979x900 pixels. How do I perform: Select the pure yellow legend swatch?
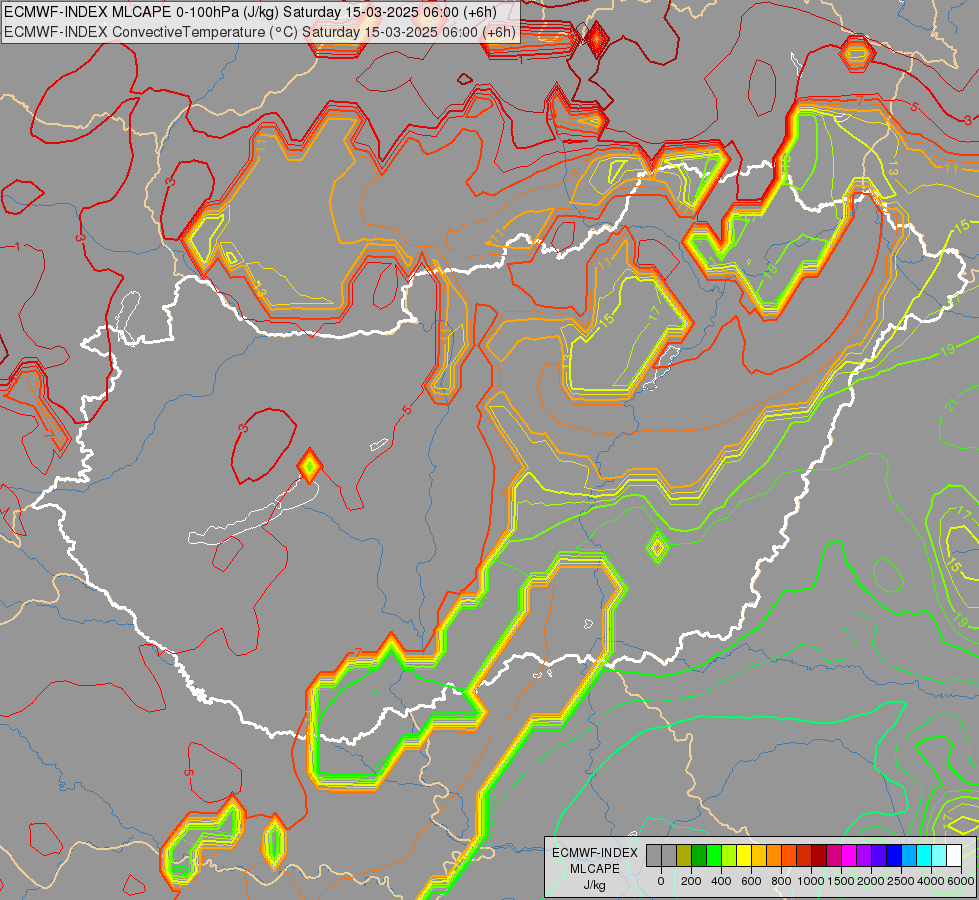pyautogui.click(x=744, y=855)
